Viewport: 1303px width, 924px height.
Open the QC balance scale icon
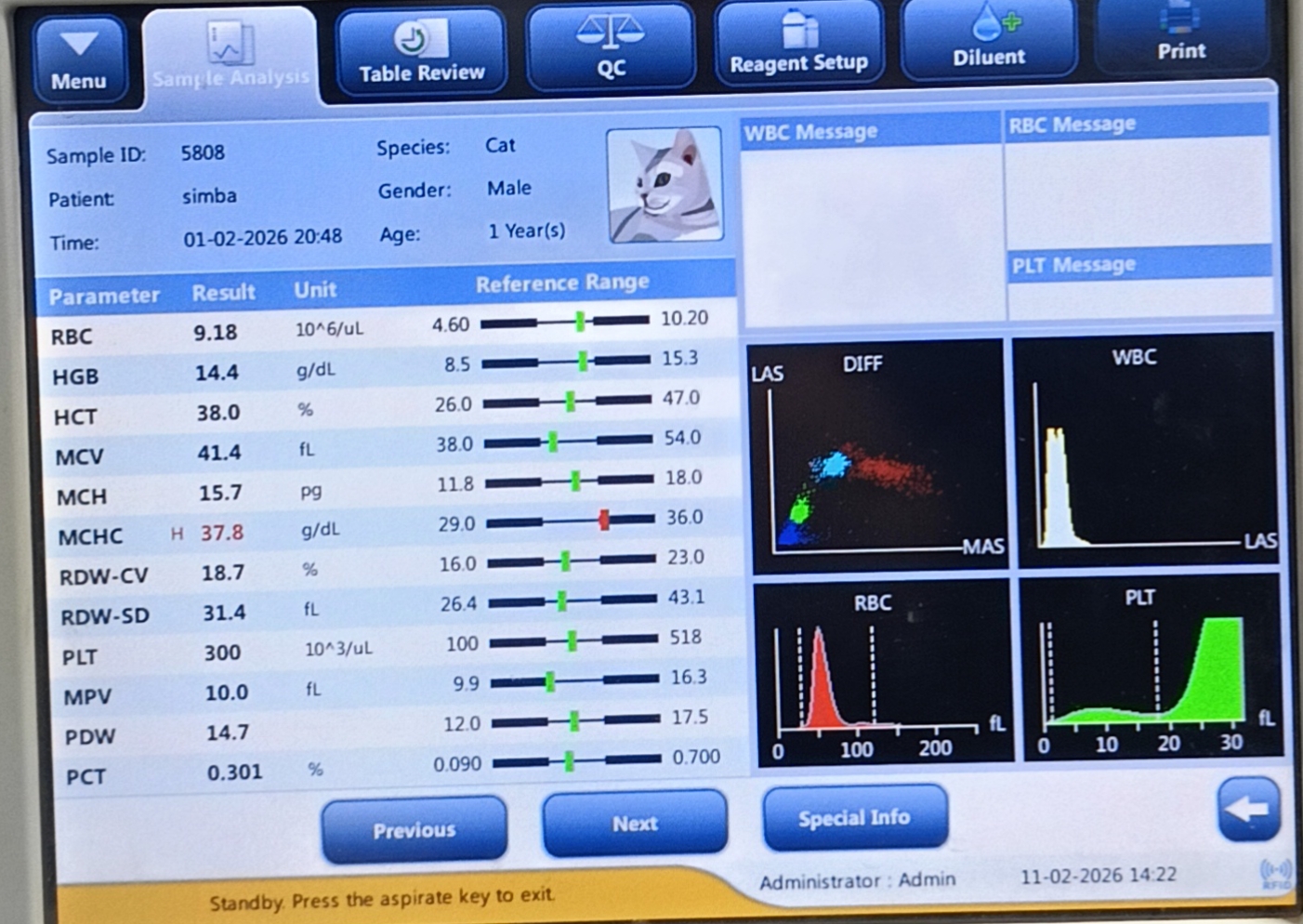coord(610,33)
